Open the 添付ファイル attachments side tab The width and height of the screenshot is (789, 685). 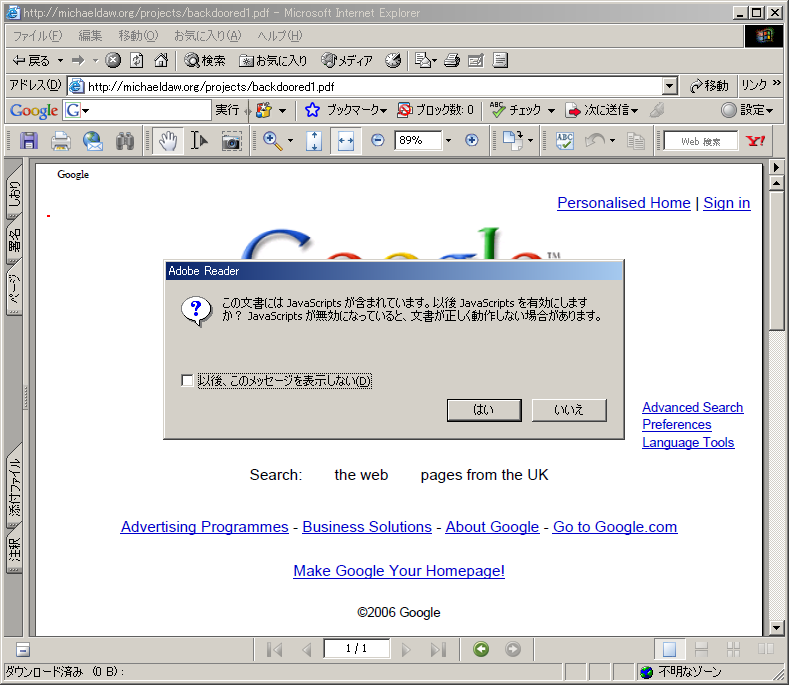pos(14,486)
